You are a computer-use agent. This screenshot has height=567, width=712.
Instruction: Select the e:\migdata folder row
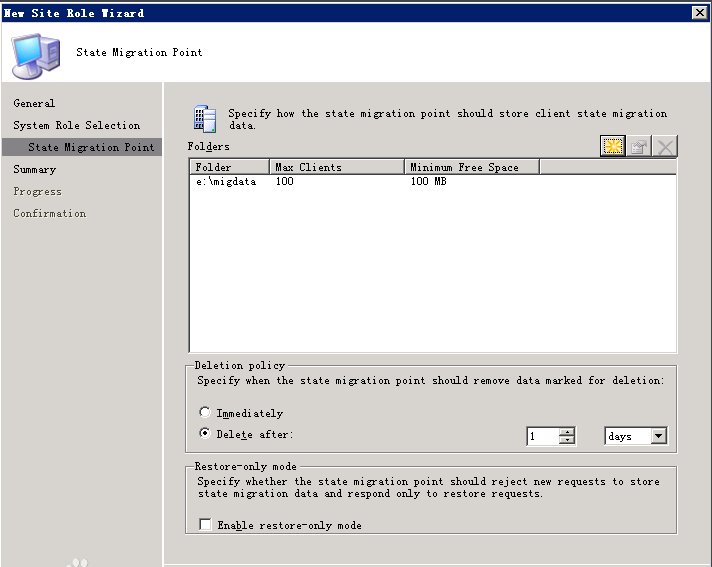click(226, 182)
